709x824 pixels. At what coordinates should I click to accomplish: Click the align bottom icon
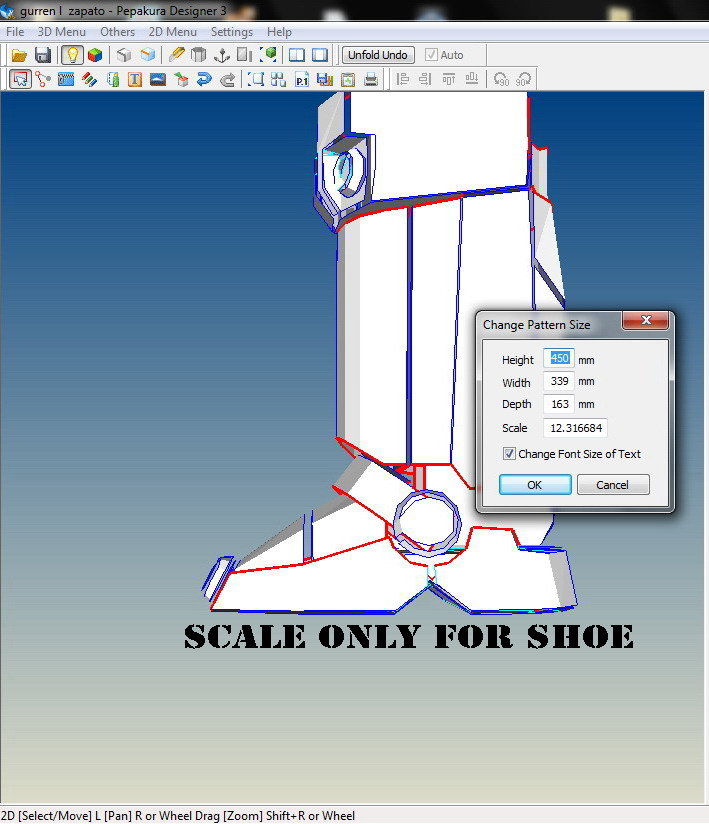coord(471,79)
